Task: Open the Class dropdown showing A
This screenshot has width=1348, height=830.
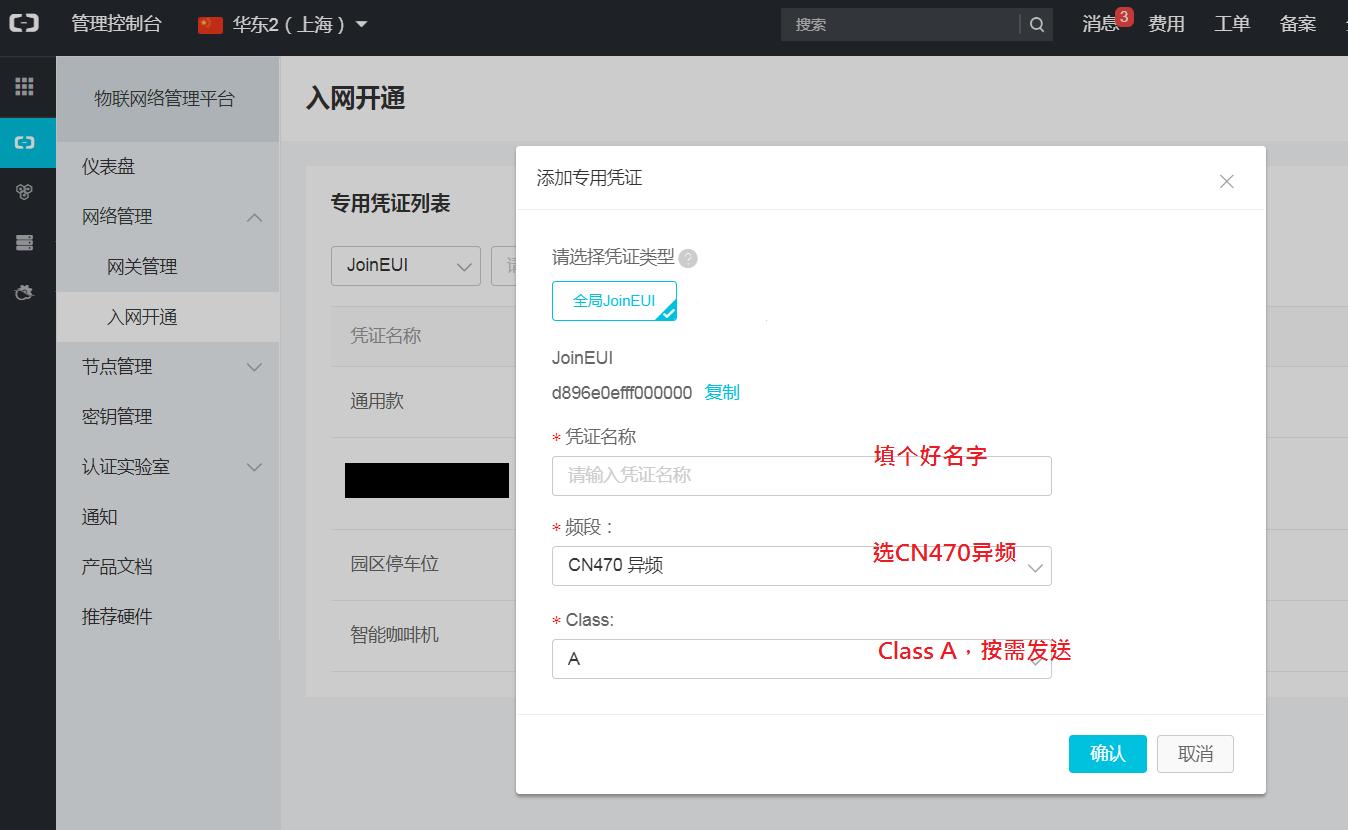Action: click(800, 658)
